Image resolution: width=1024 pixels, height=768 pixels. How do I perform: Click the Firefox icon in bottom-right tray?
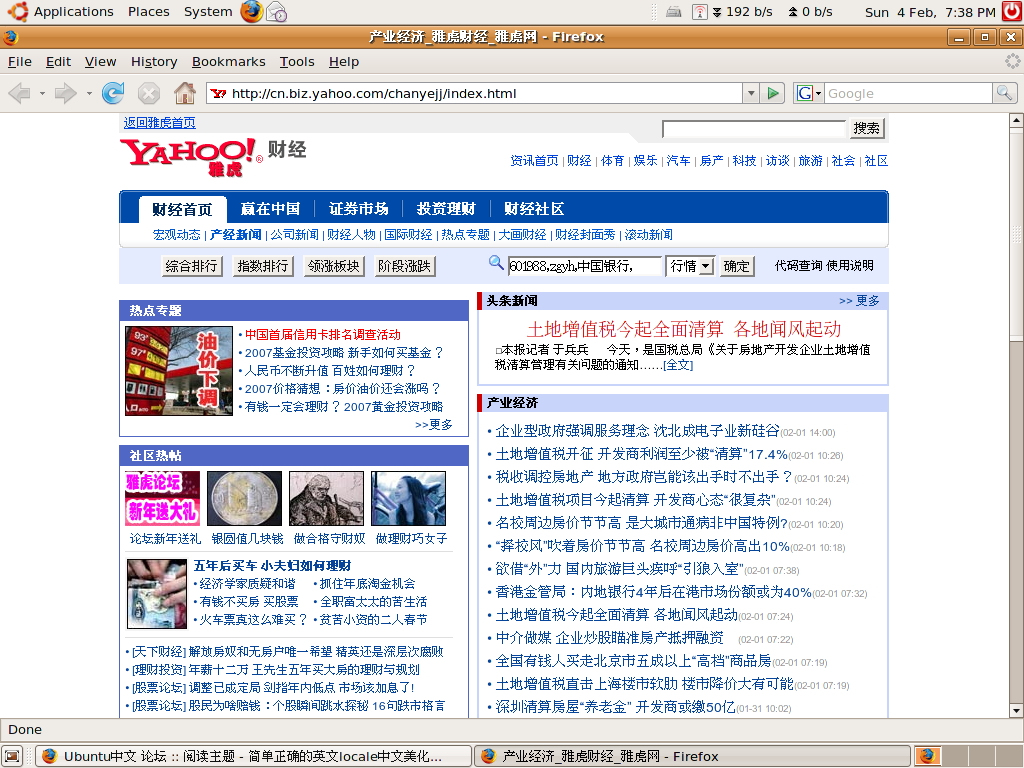click(x=927, y=756)
